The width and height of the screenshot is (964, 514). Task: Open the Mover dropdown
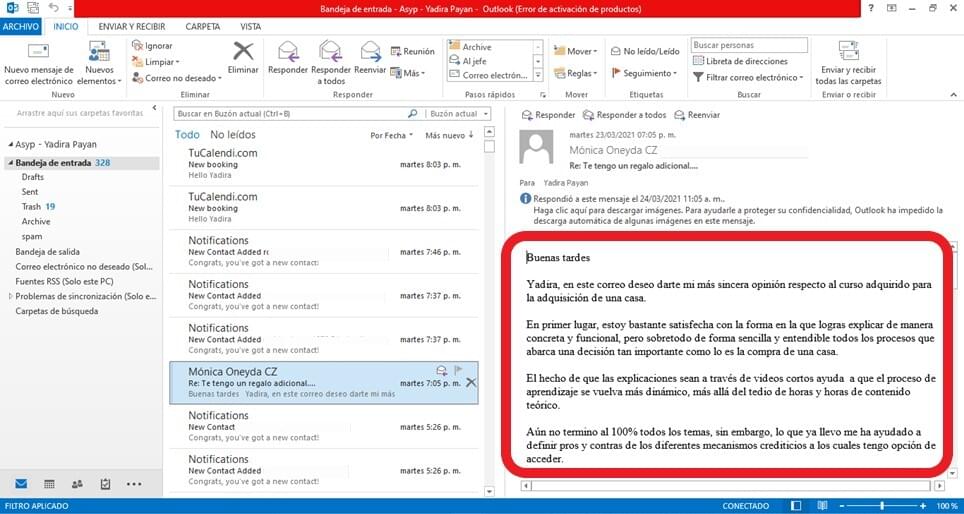pyautogui.click(x=575, y=52)
